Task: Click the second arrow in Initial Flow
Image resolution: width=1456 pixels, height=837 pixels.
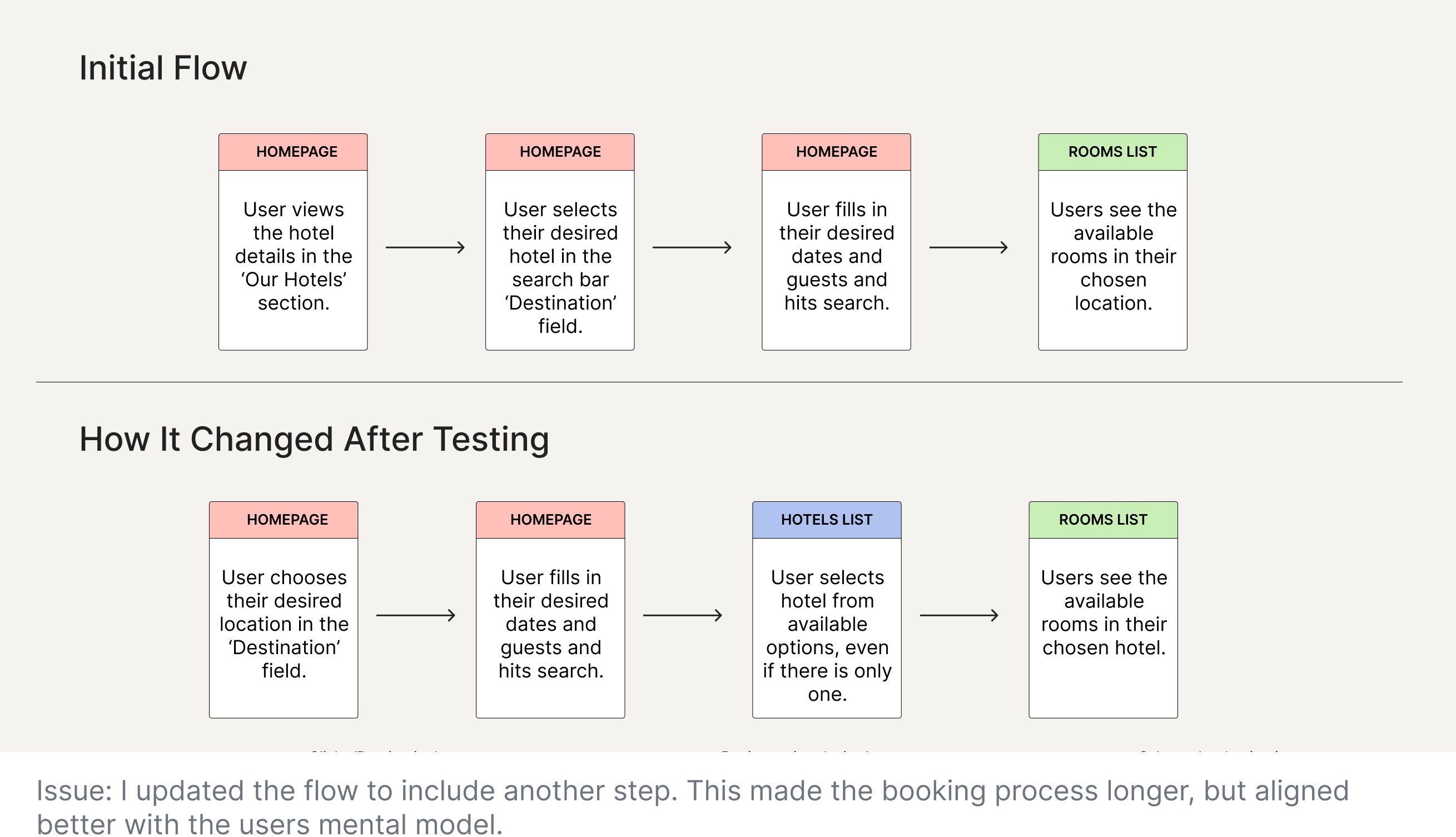Action: click(692, 248)
